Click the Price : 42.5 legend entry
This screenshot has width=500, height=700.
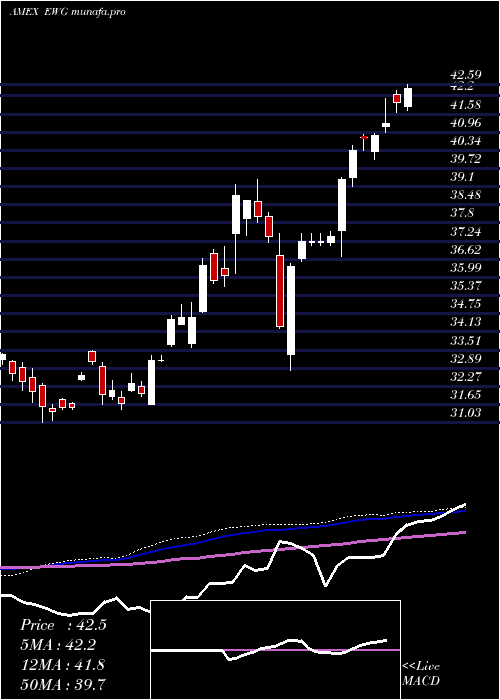pos(63,625)
